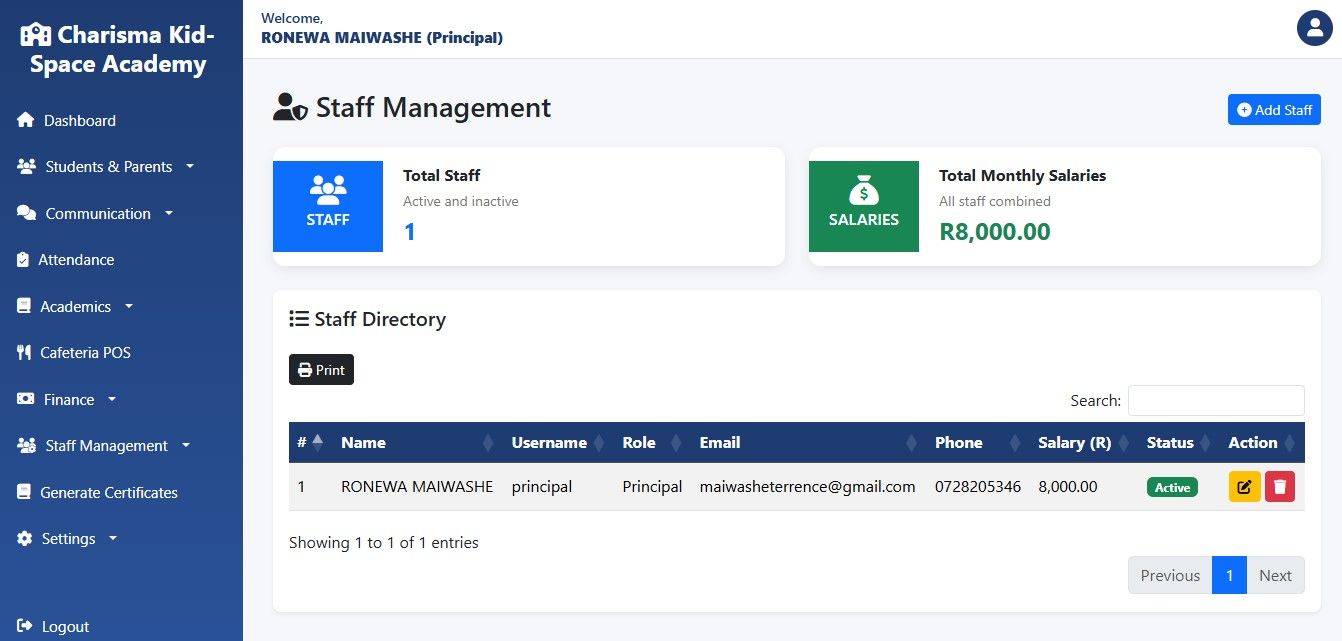This screenshot has height=641, width=1342.
Task: Click the Dashboard home icon
Action: tap(26, 120)
